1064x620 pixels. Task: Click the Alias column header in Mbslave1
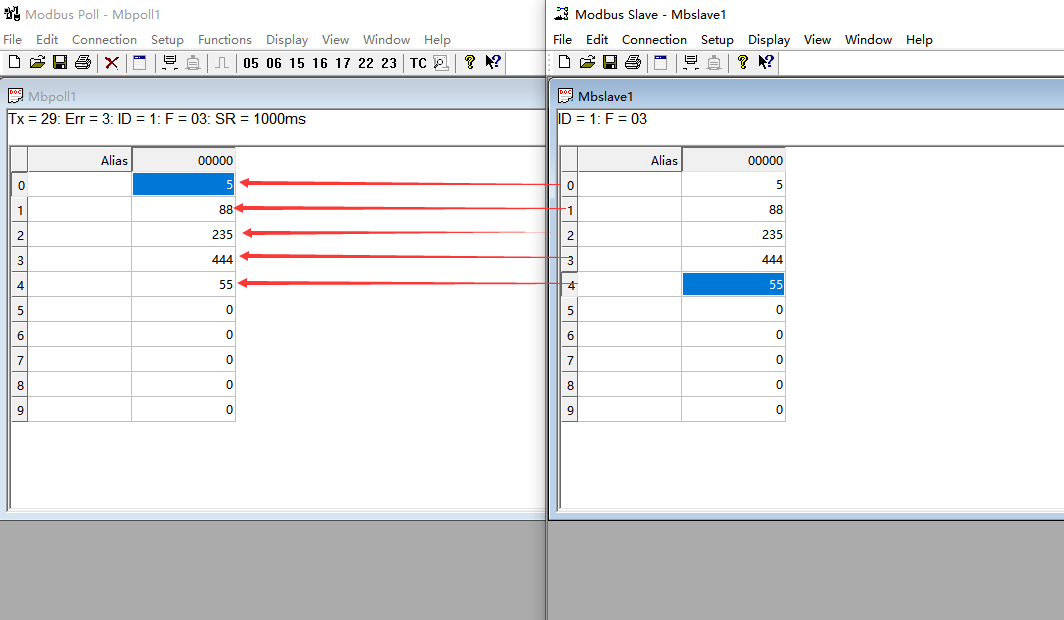(630, 160)
